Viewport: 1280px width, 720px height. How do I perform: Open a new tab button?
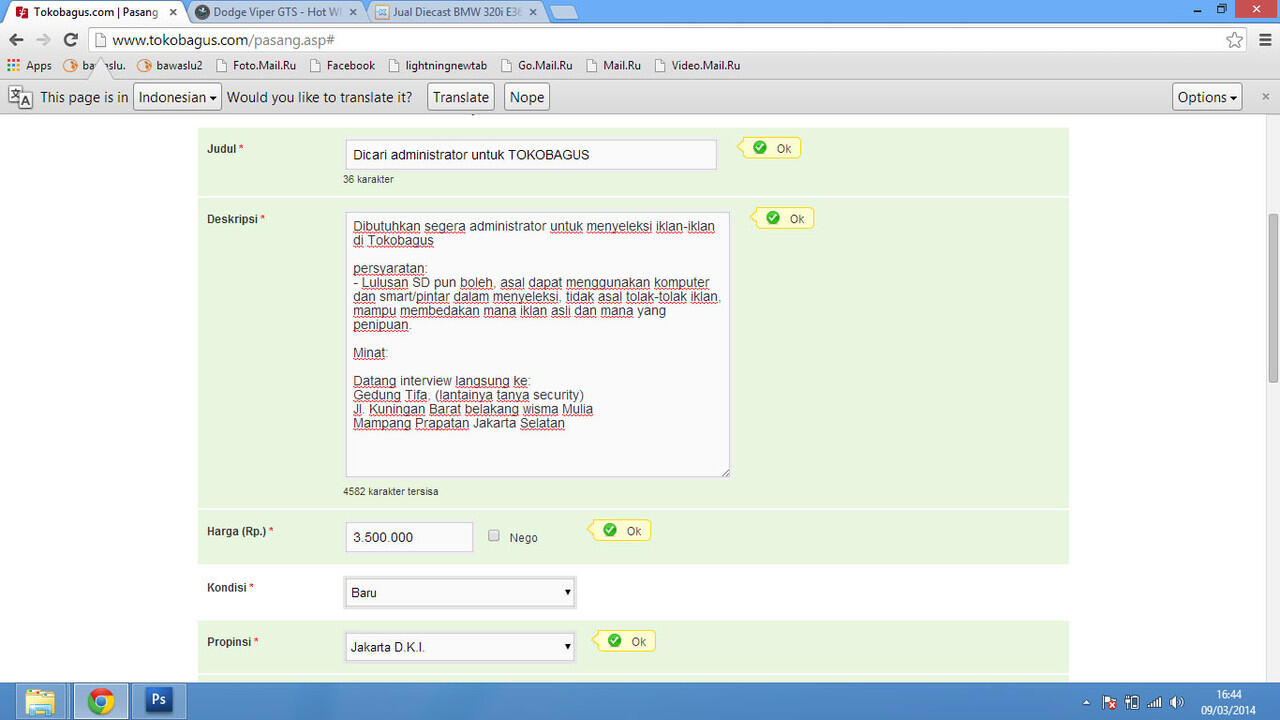pos(564,13)
